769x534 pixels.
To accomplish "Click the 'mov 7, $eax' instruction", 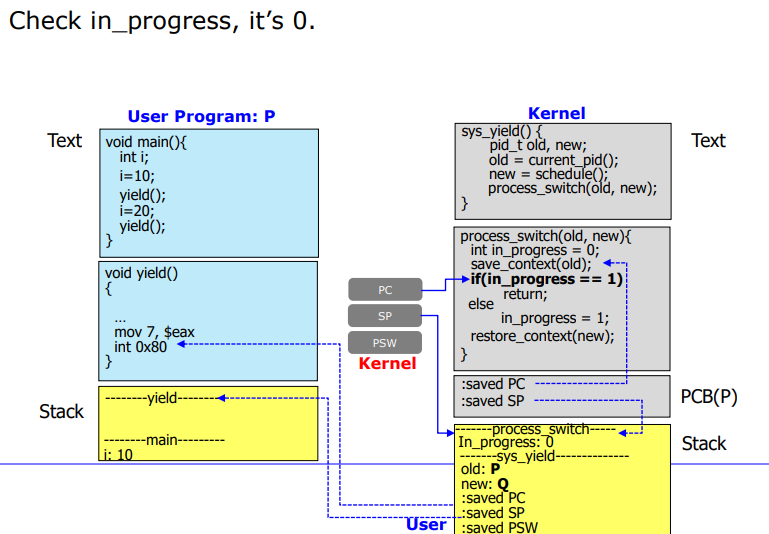I will 154,332.
